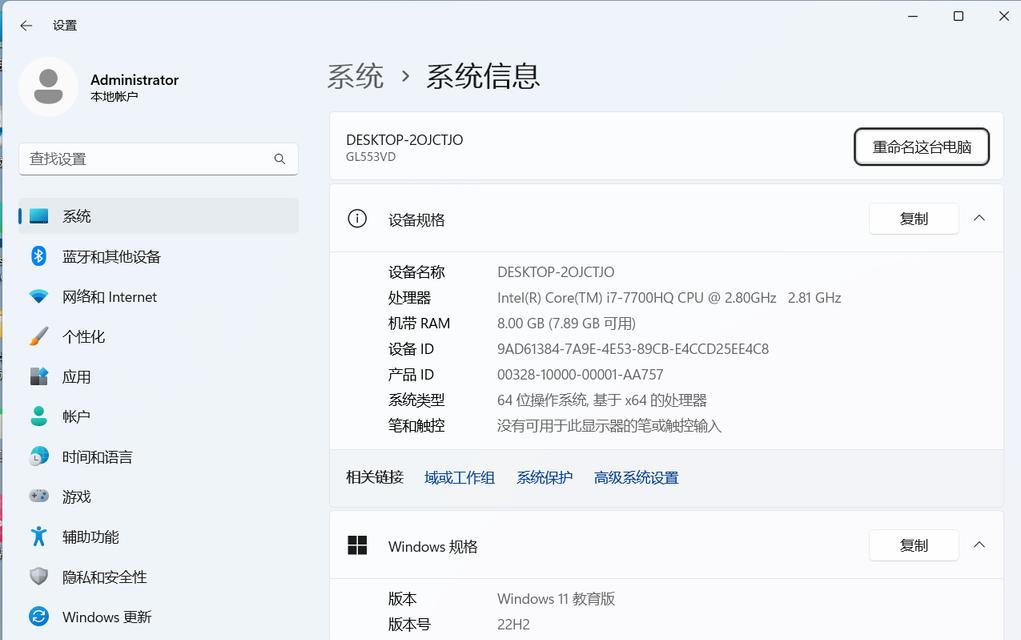Viewport: 1021px width, 640px height.
Task: Click the 没有可用于此显示器的笔或触控输入 text
Action: (609, 426)
